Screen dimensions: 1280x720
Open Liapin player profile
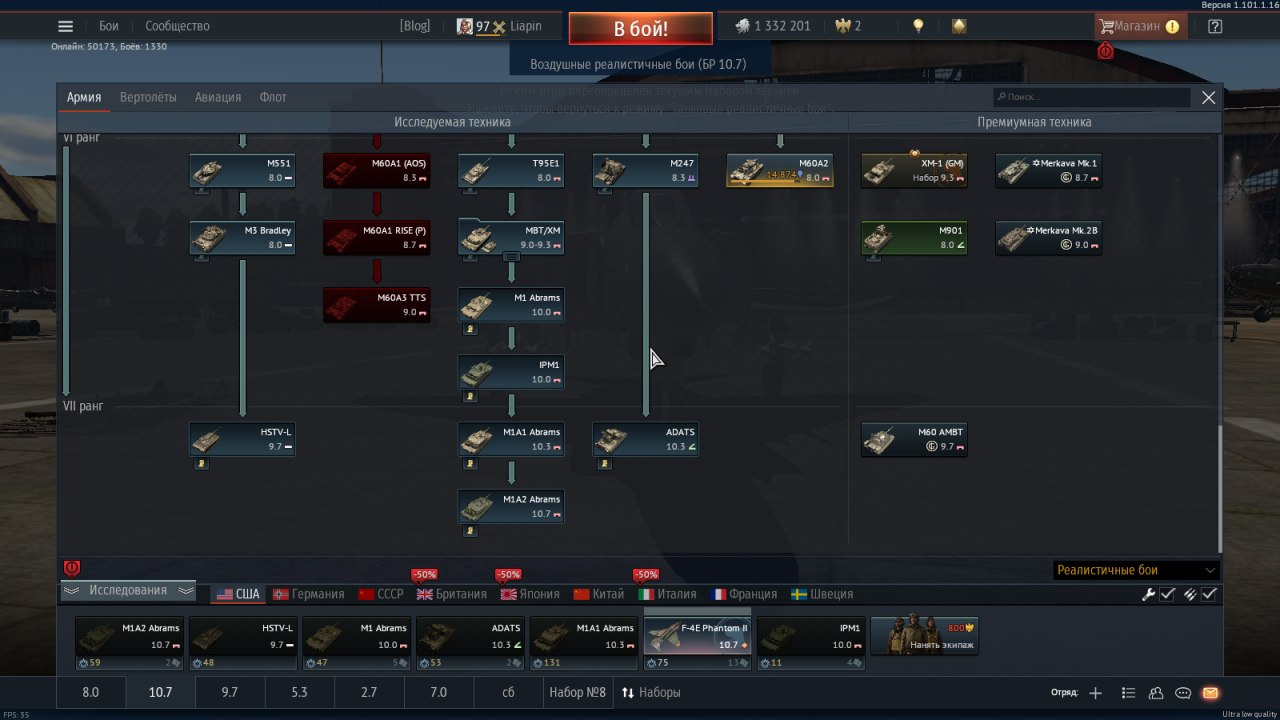point(499,26)
